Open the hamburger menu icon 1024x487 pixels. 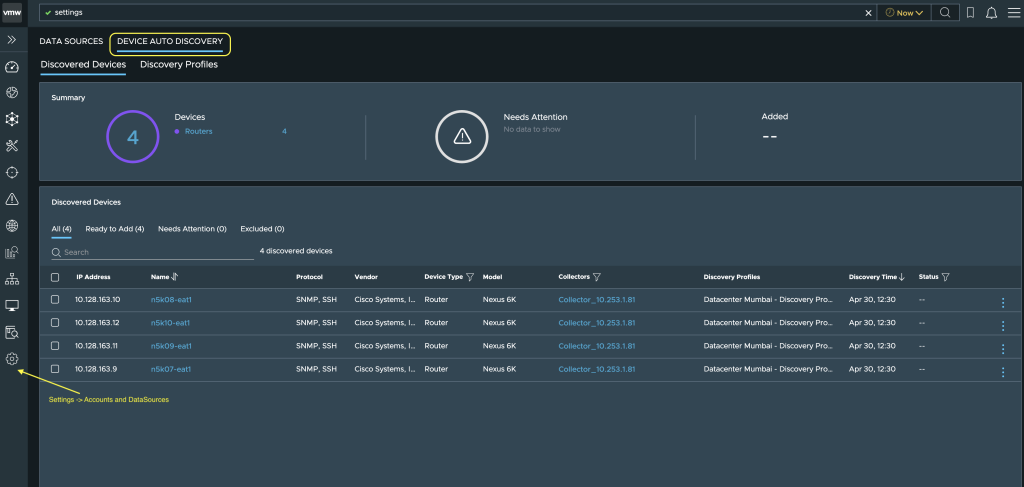pyautogui.click(x=1012, y=12)
